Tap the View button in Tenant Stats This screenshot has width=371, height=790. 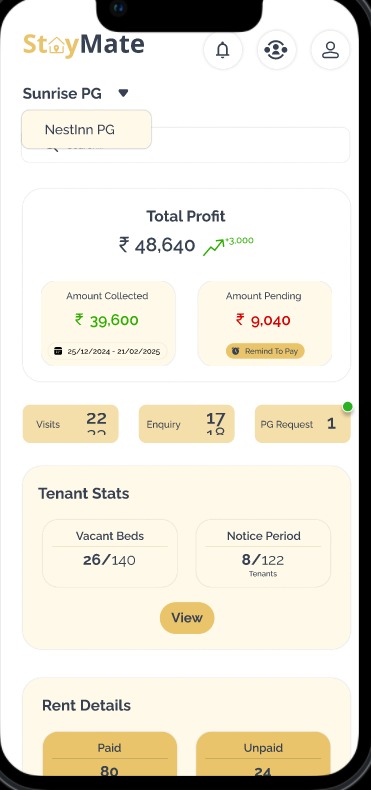[x=187, y=618]
